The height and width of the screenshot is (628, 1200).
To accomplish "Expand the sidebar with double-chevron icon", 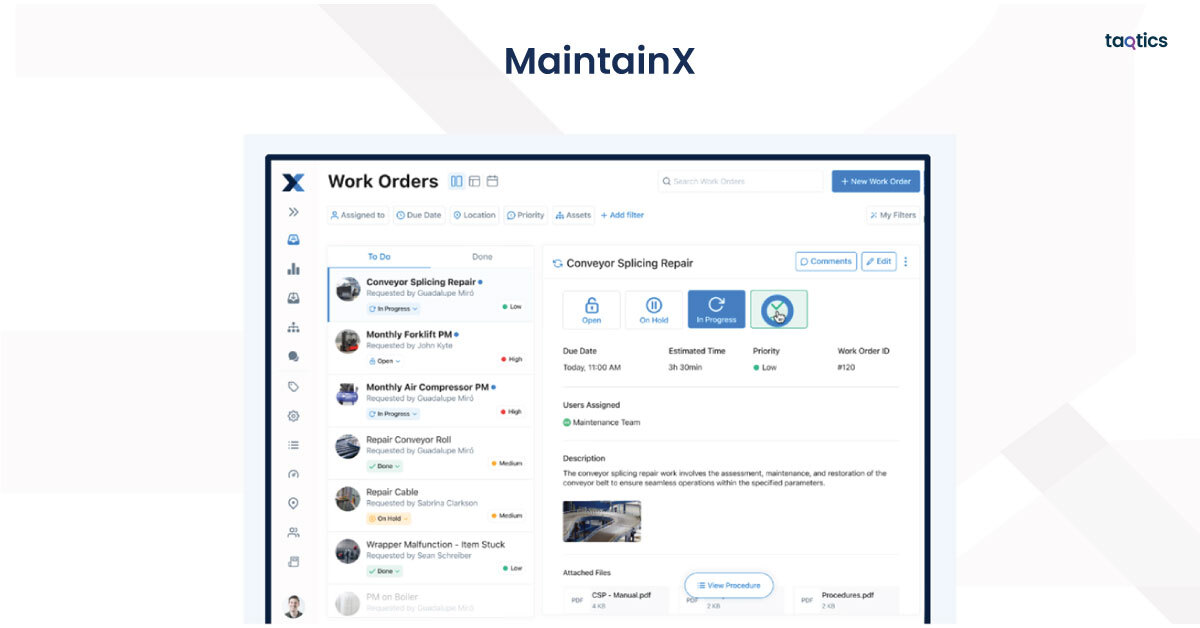I will 293,212.
